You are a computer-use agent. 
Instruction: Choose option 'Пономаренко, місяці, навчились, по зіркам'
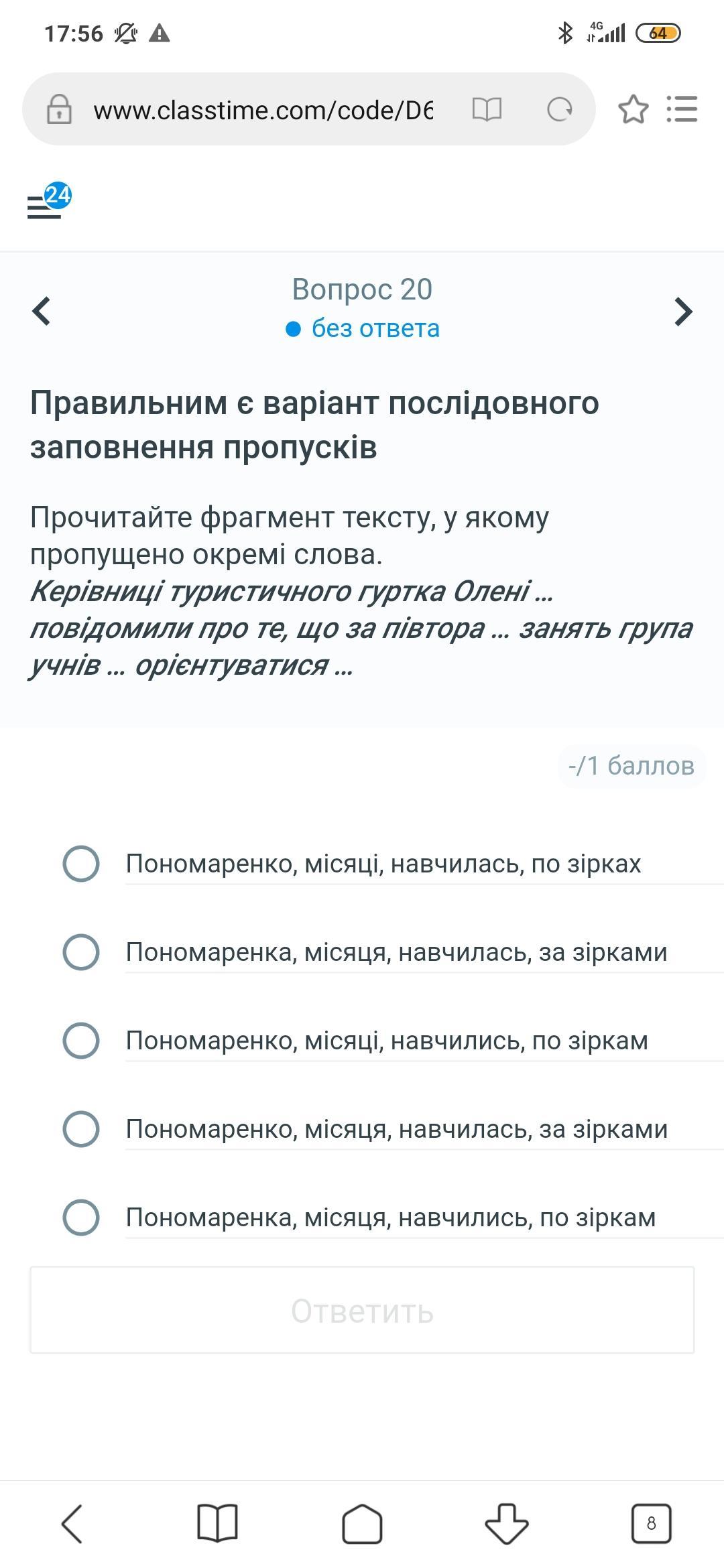[81, 1040]
